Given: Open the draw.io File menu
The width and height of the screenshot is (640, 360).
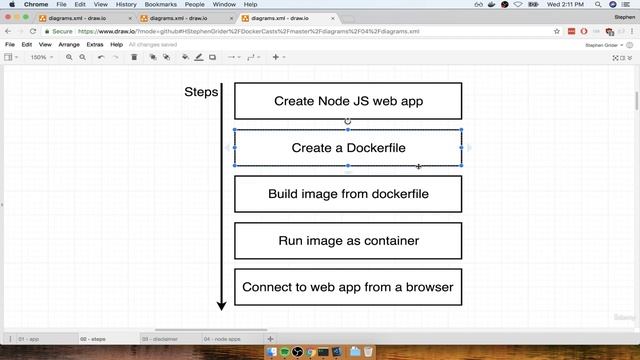Looking at the screenshot, I should click(x=10, y=44).
